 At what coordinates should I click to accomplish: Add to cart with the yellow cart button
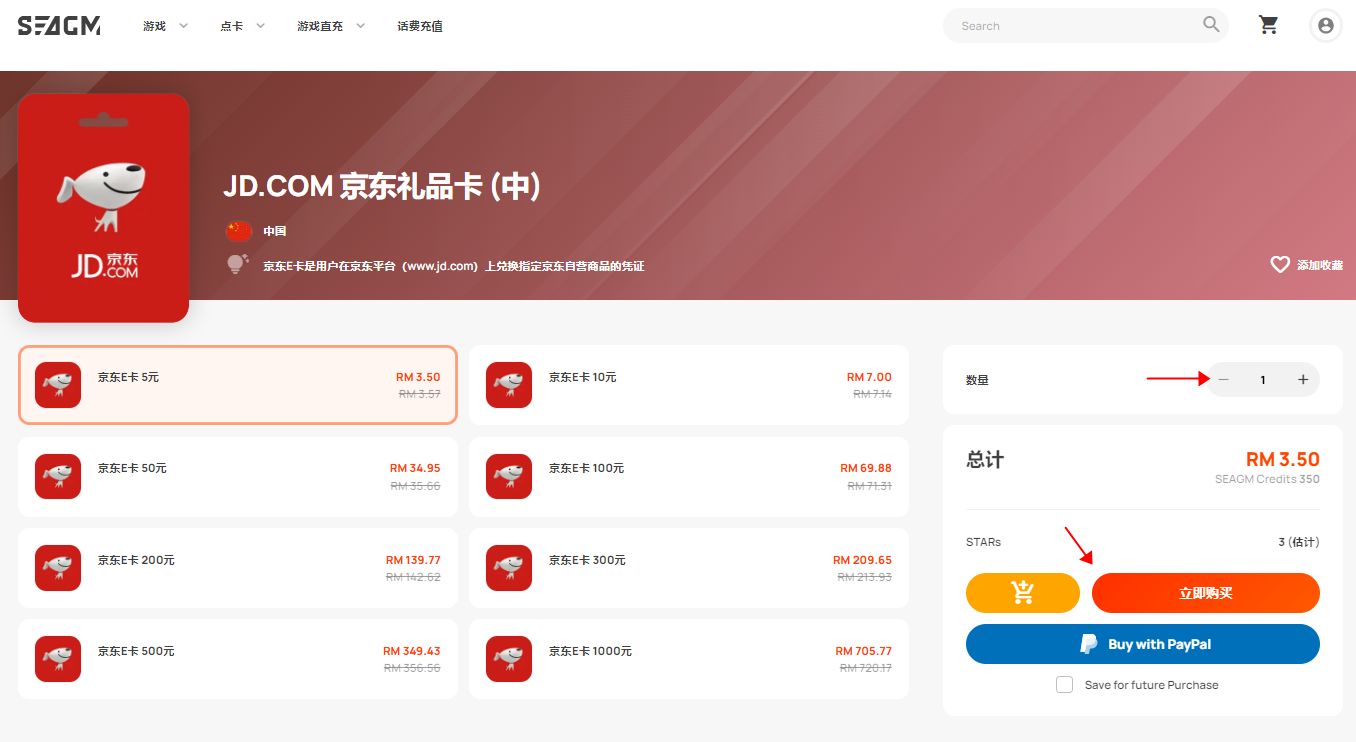[1023, 593]
